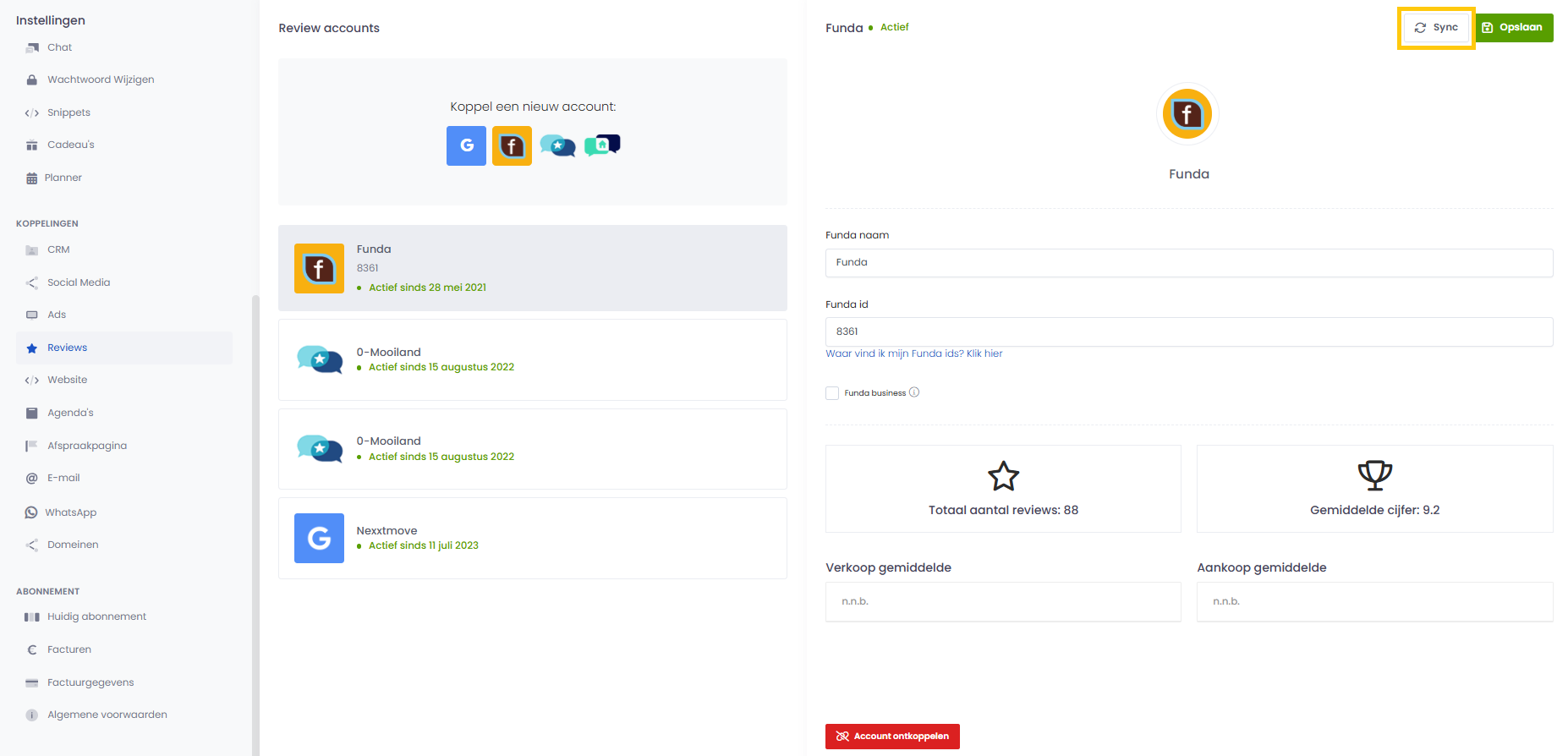This screenshot has height=756, width=1568.
Task: Click the house speech-bubble icon to link account
Action: (602, 145)
